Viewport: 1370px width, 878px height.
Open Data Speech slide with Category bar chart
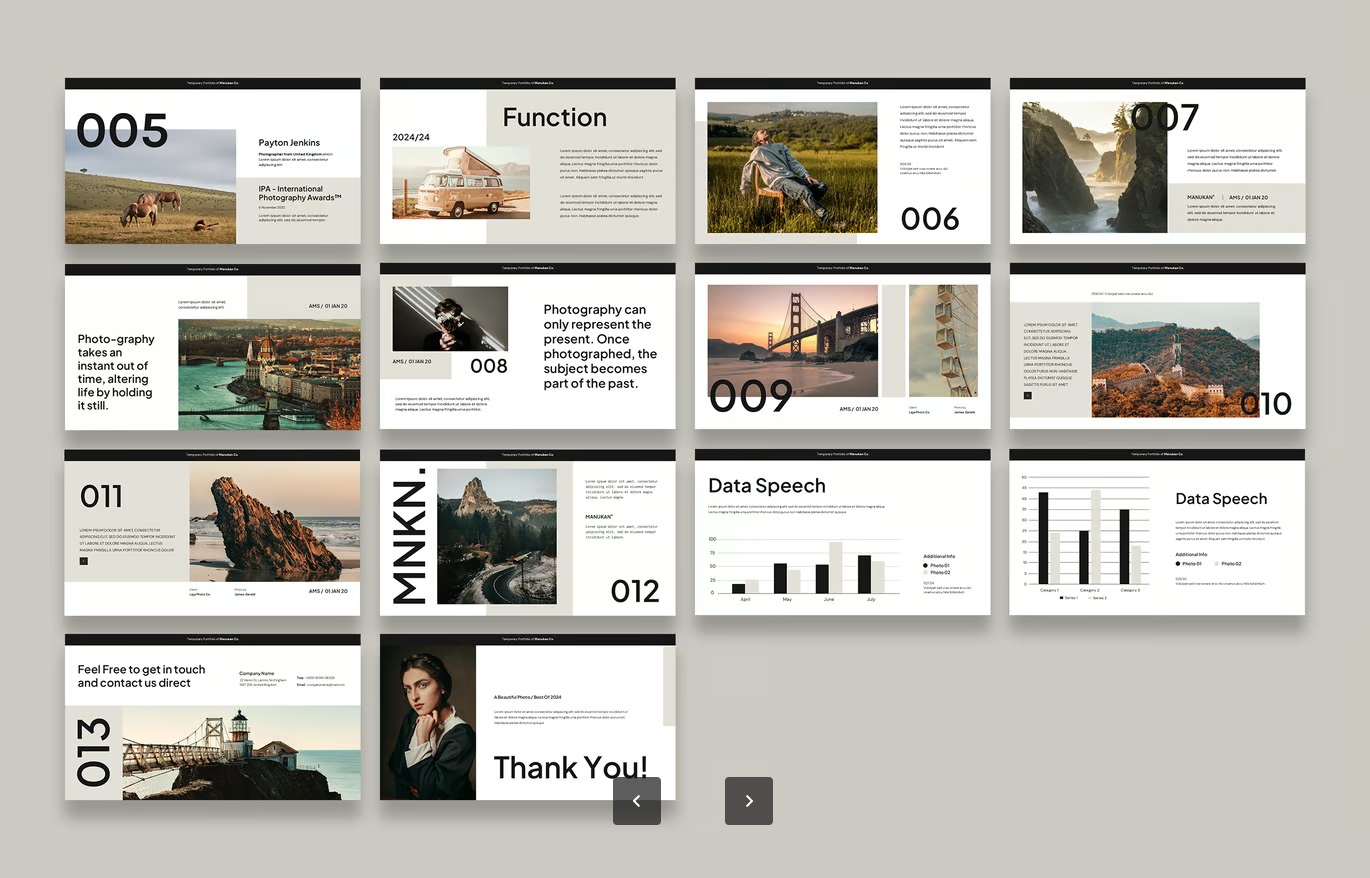pyautogui.click(x=1157, y=533)
